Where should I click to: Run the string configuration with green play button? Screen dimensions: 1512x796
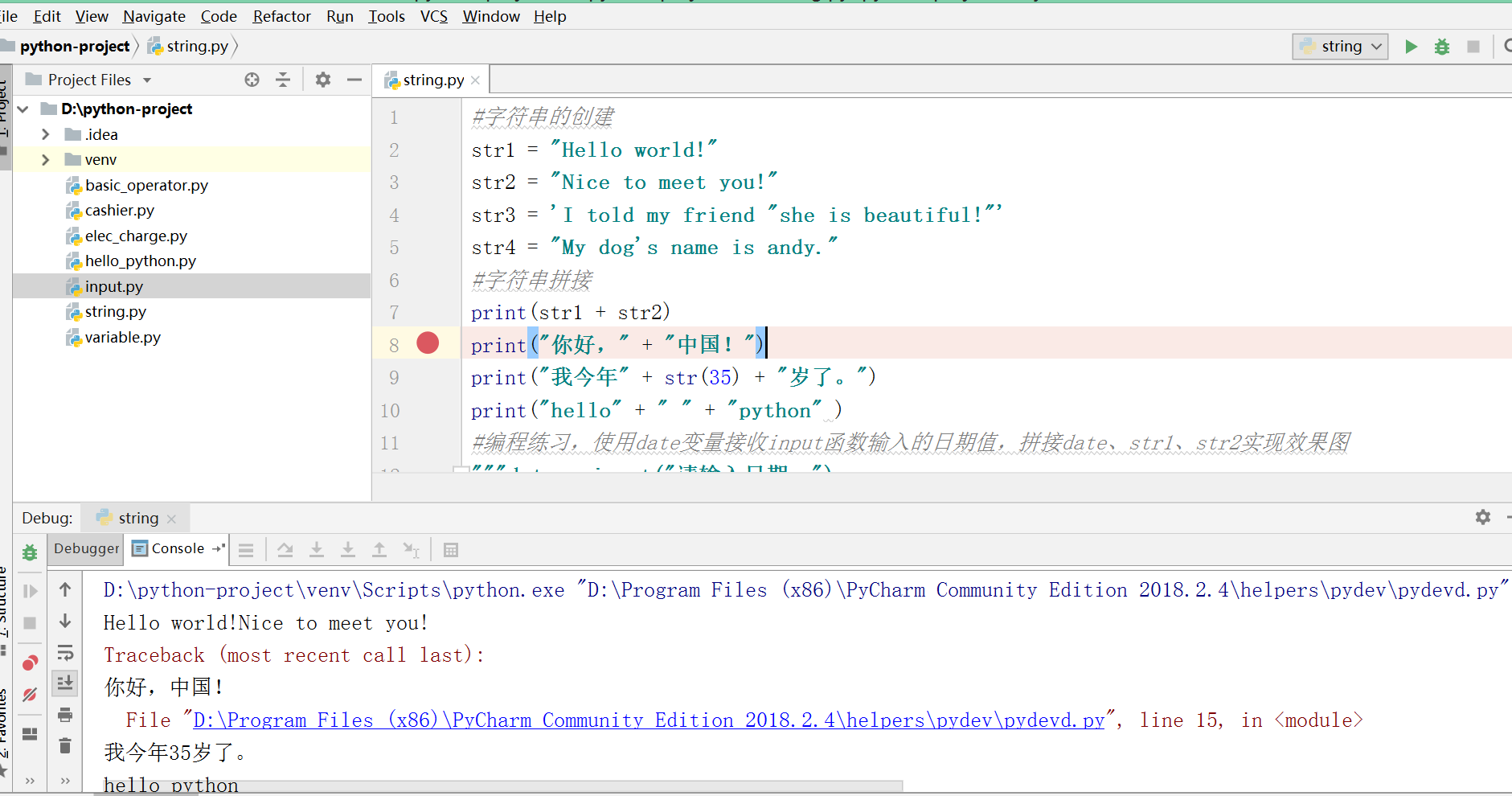point(1411,47)
